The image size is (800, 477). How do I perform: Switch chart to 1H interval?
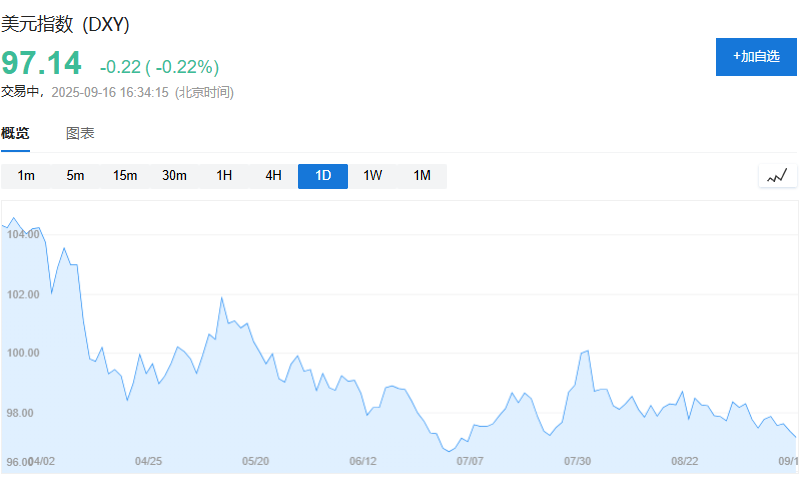(x=224, y=176)
